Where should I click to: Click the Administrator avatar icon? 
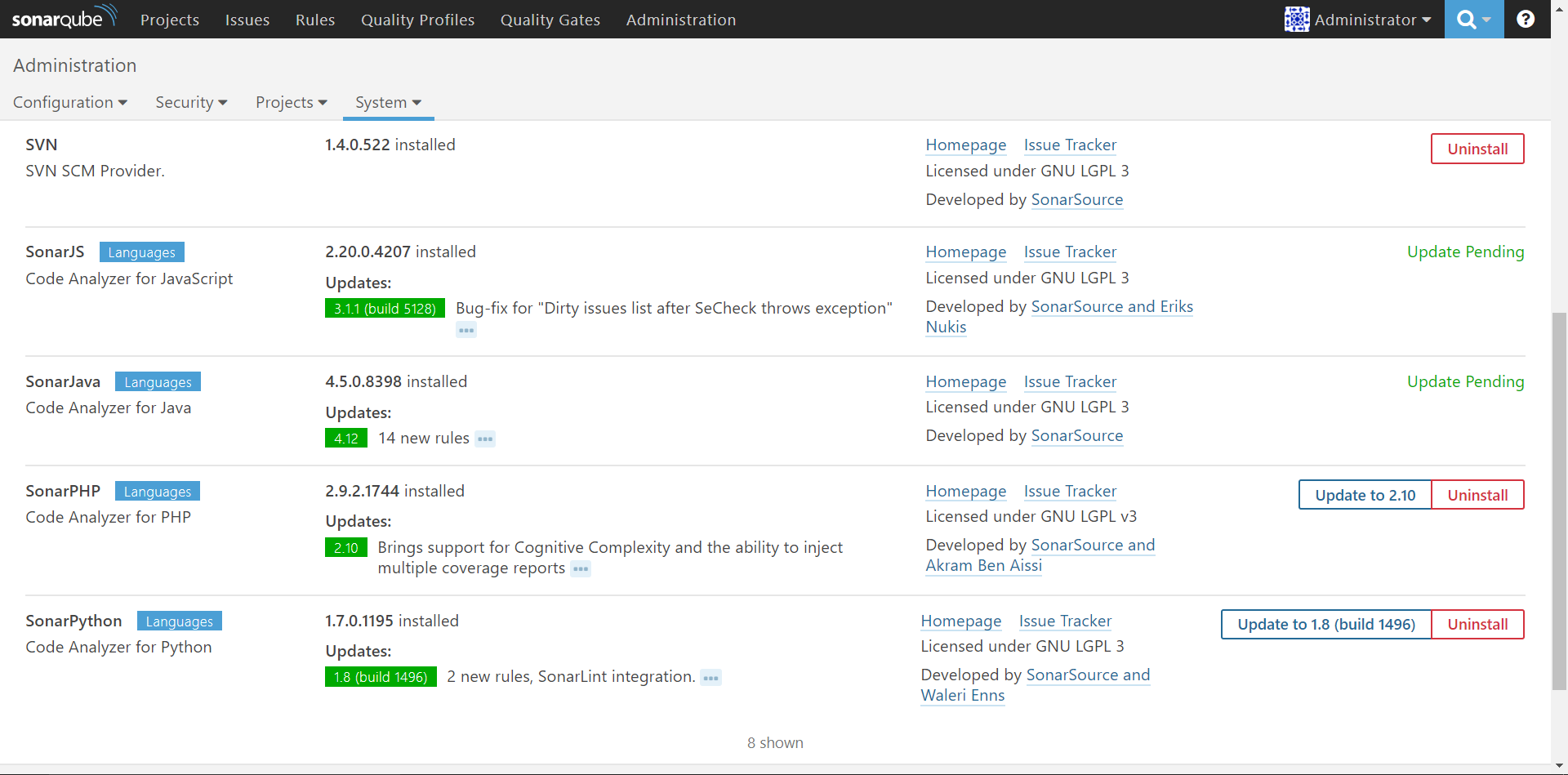point(1297,19)
